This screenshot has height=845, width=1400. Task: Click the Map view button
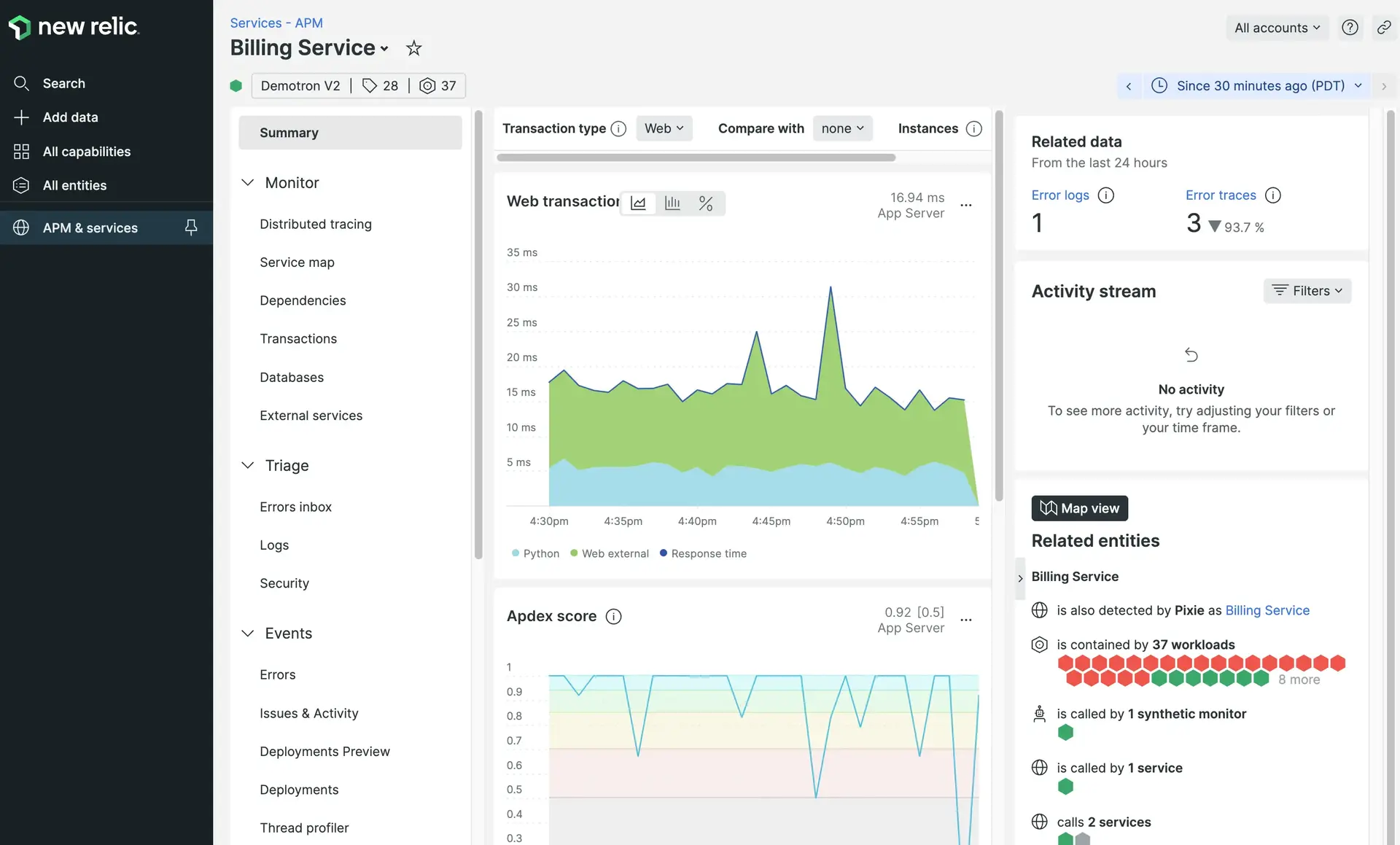(x=1079, y=508)
